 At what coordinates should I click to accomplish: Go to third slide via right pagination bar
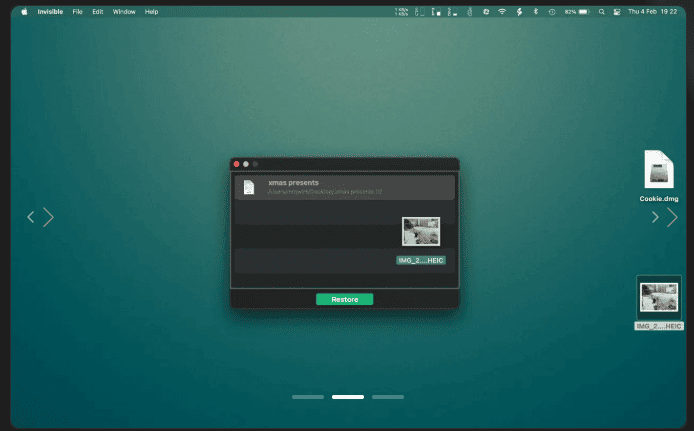click(x=388, y=397)
